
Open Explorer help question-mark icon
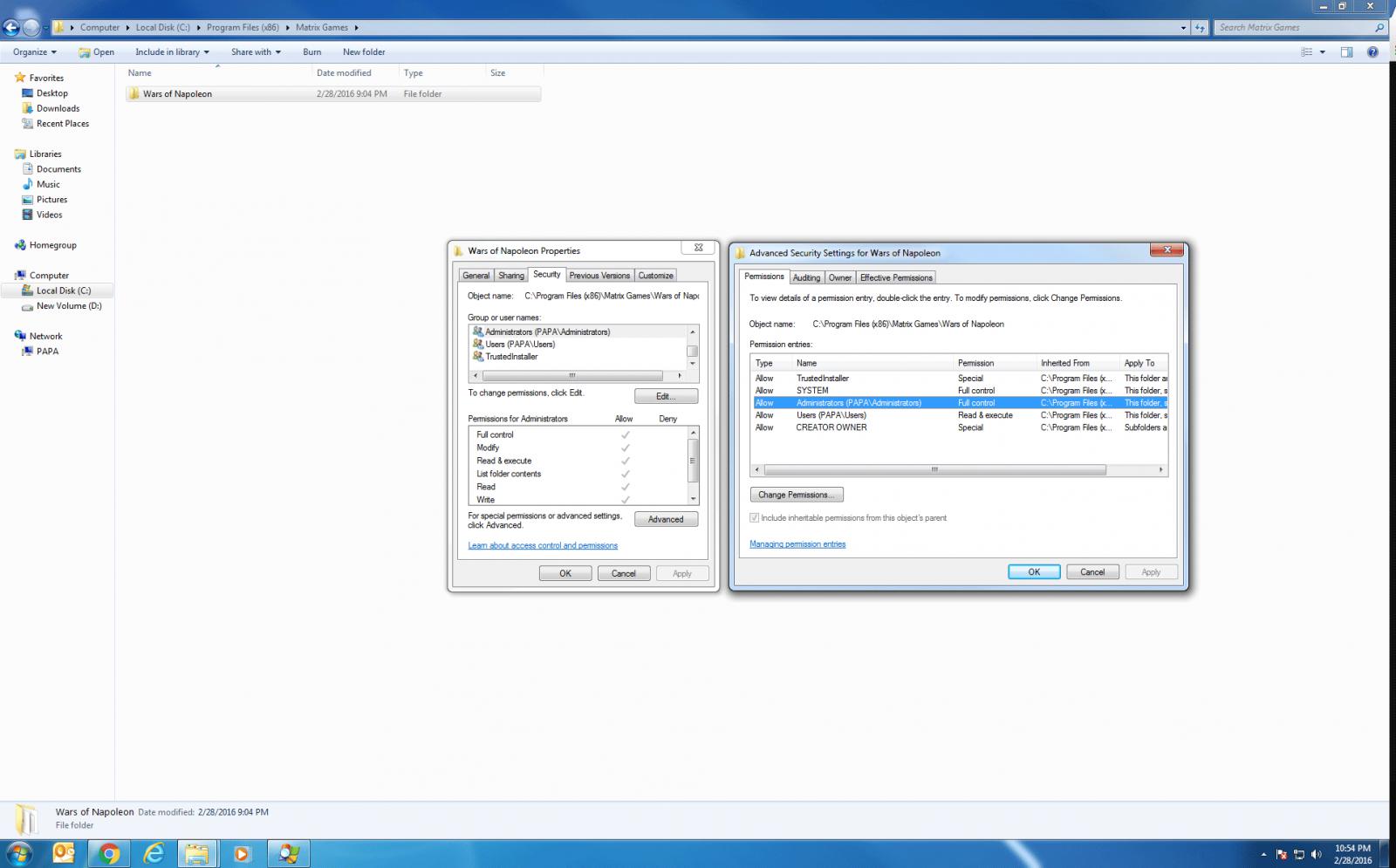(1372, 52)
